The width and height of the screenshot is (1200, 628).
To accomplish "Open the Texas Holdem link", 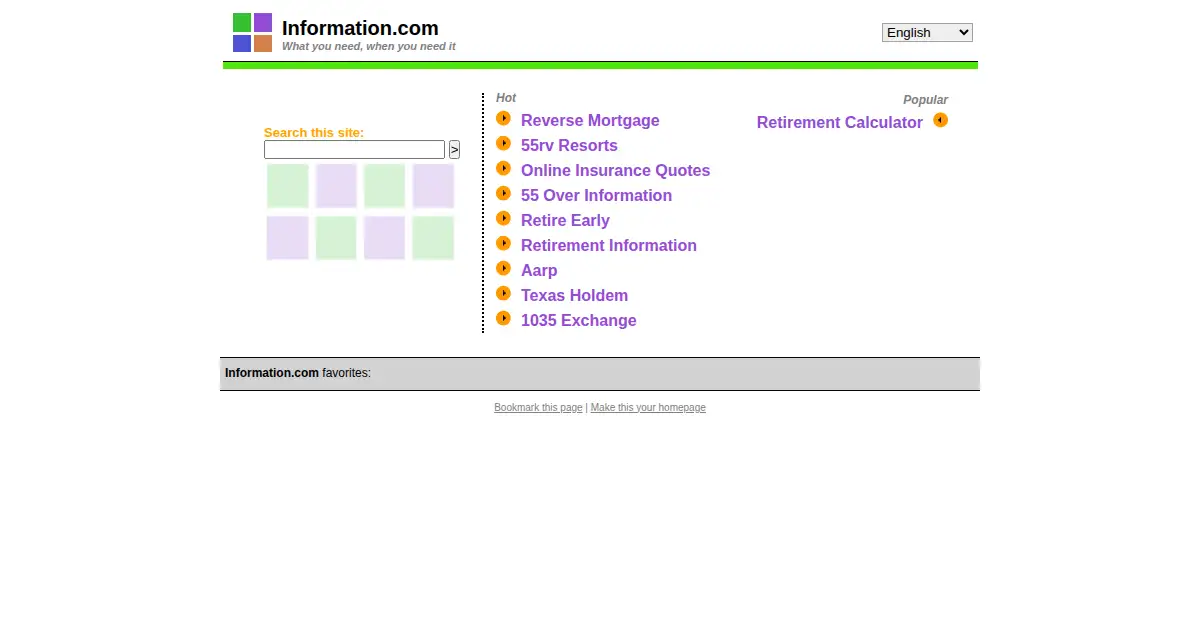I will (574, 296).
